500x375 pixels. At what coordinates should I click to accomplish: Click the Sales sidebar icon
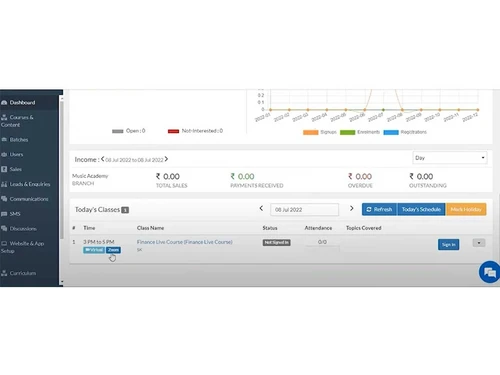[x=4, y=169]
